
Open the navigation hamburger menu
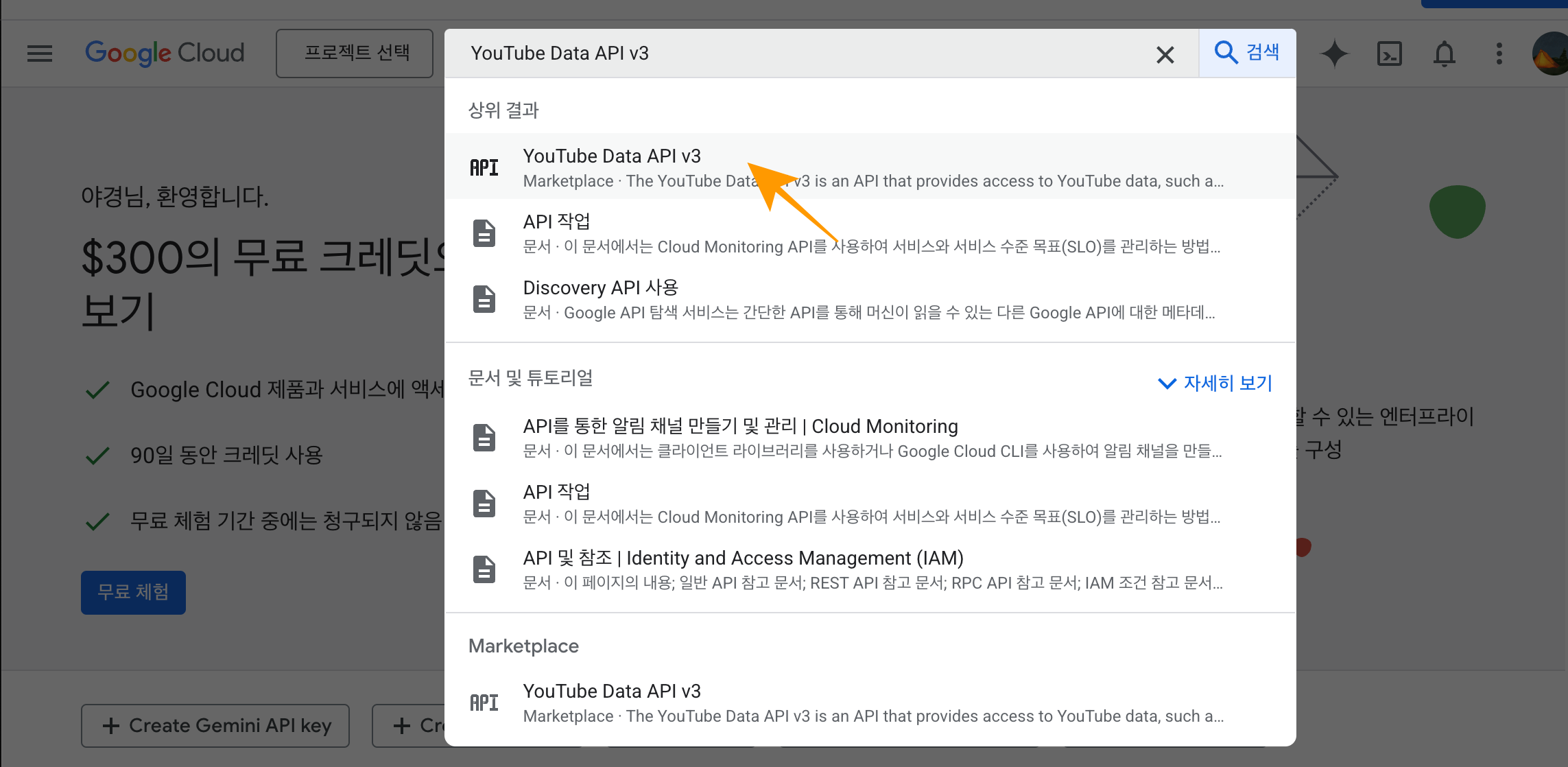coord(39,53)
